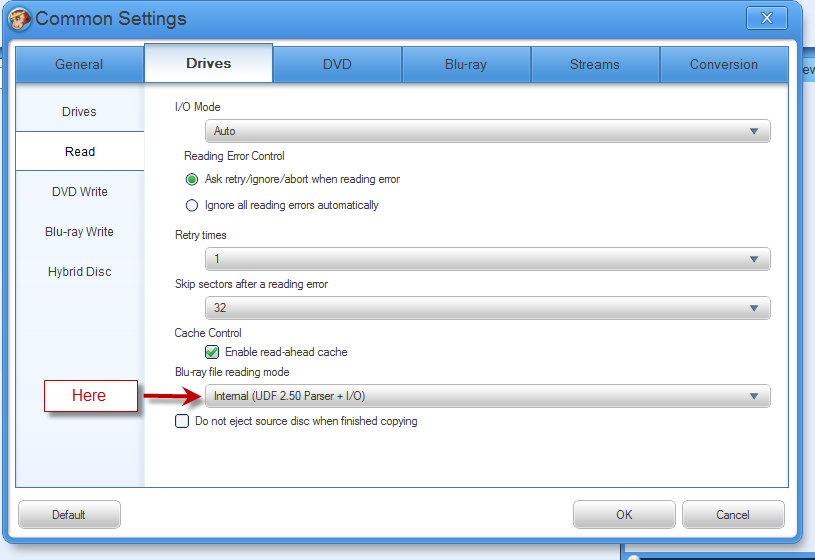Open Blu-ray Write settings in sidebar
This screenshot has height=560, width=815.
[79, 232]
